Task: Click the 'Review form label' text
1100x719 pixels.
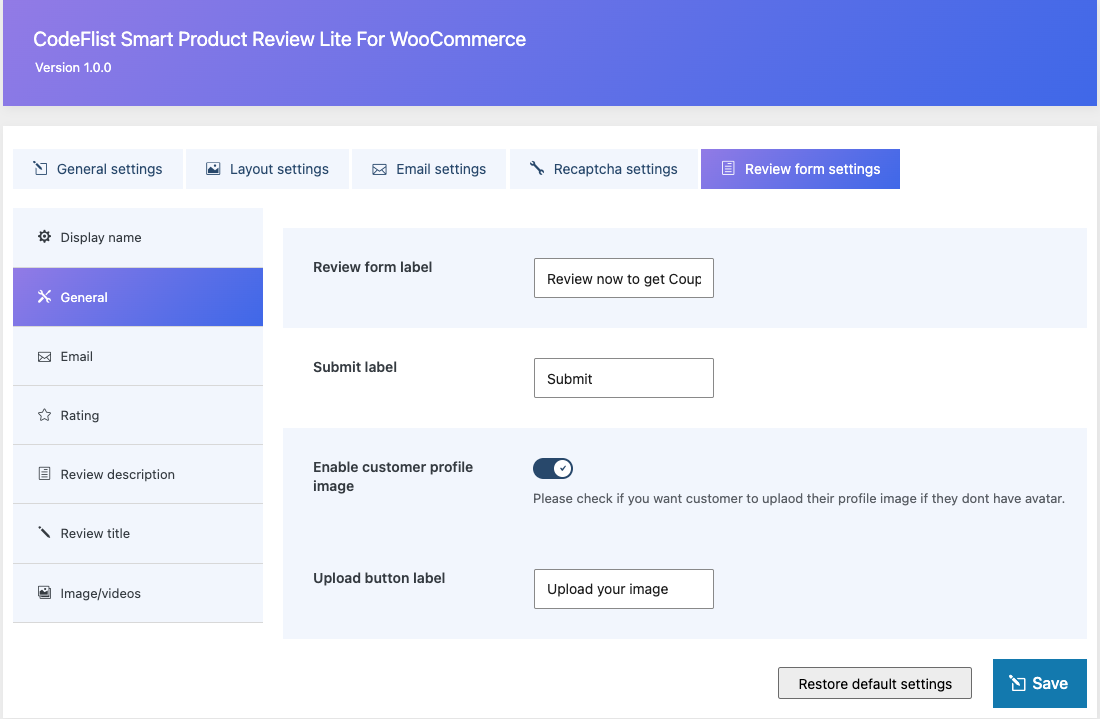Action: 373,267
